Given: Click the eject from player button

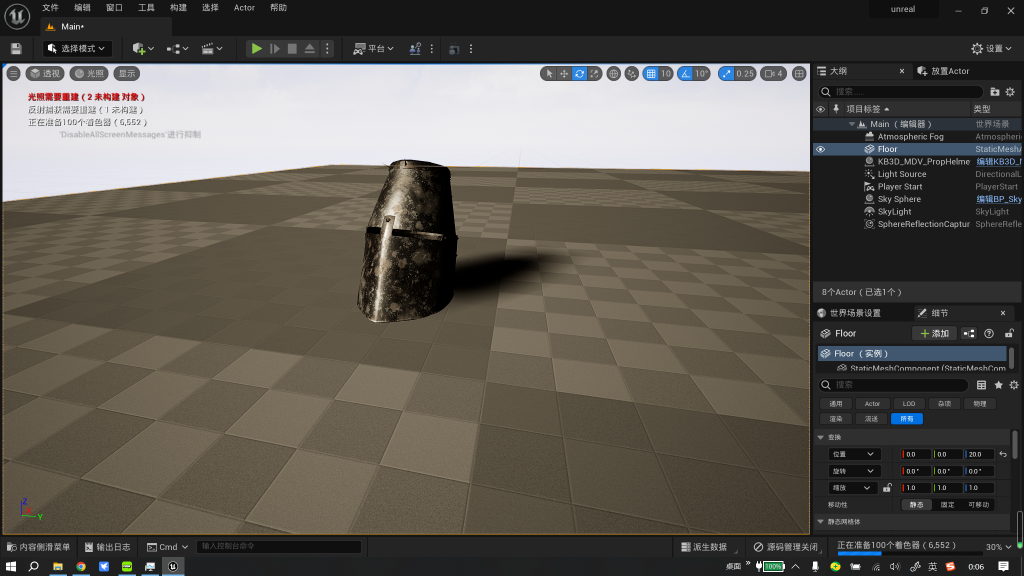Looking at the screenshot, I should pyautogui.click(x=310, y=49).
